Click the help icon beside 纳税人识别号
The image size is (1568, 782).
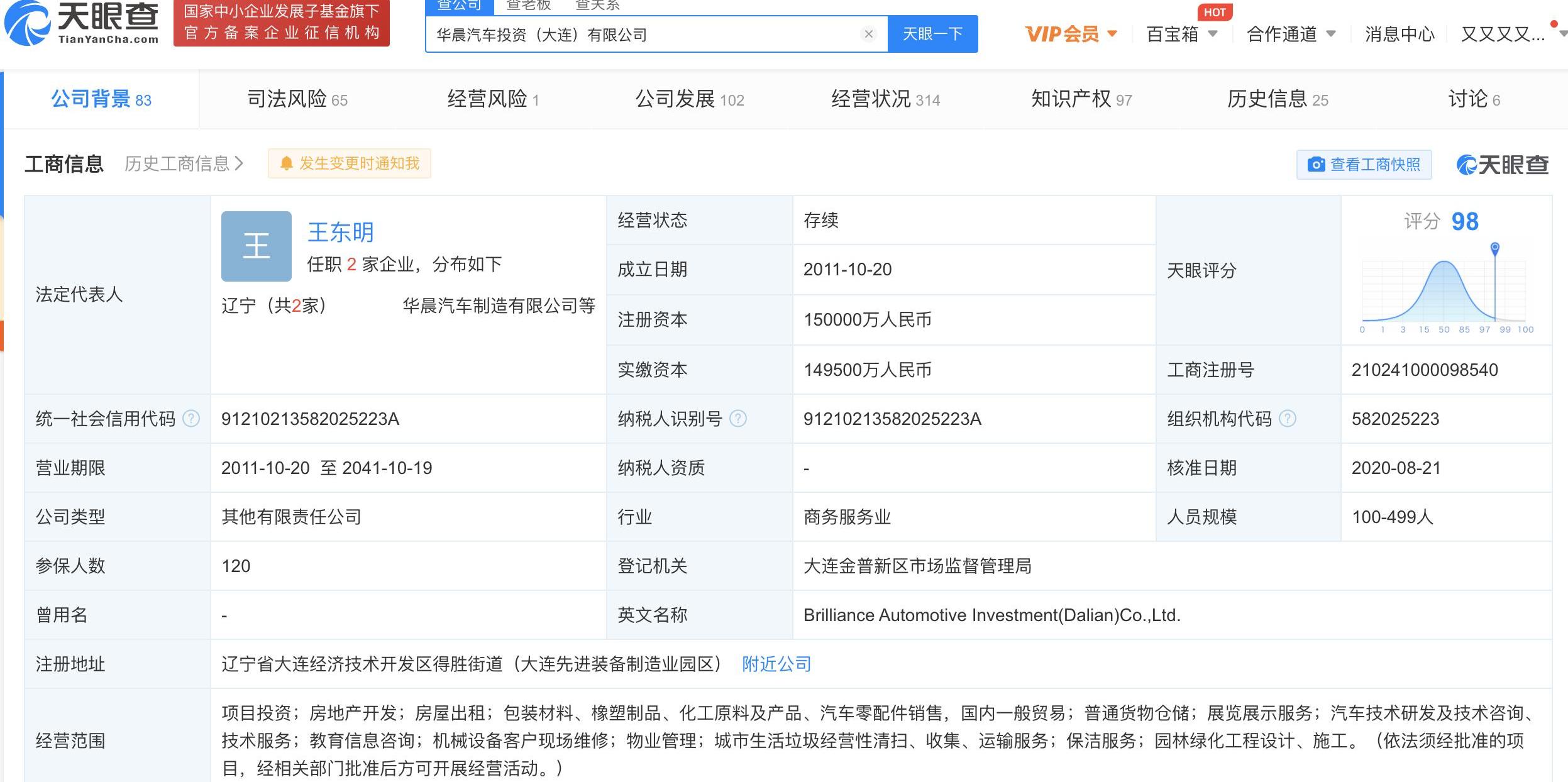coord(738,419)
